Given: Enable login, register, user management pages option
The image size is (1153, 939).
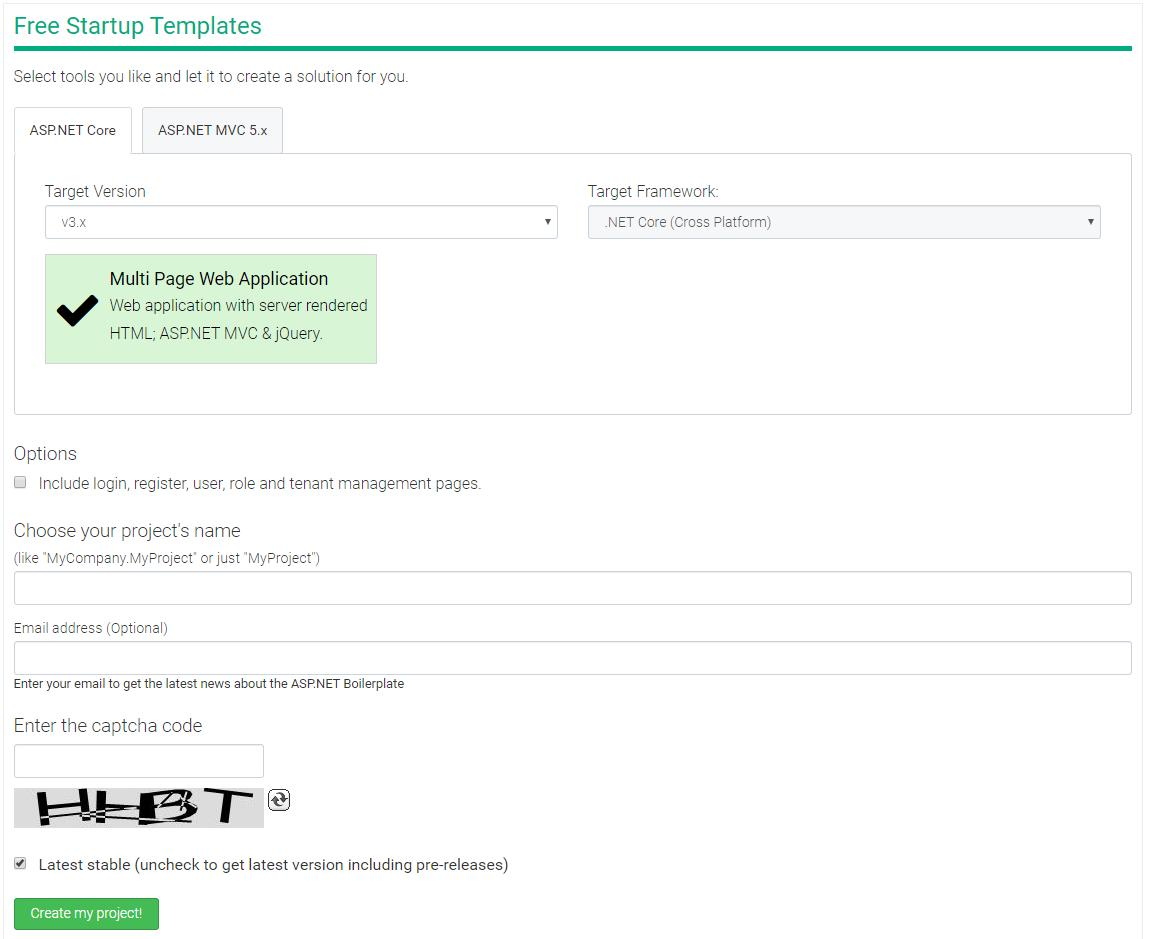Looking at the screenshot, I should [21, 482].
